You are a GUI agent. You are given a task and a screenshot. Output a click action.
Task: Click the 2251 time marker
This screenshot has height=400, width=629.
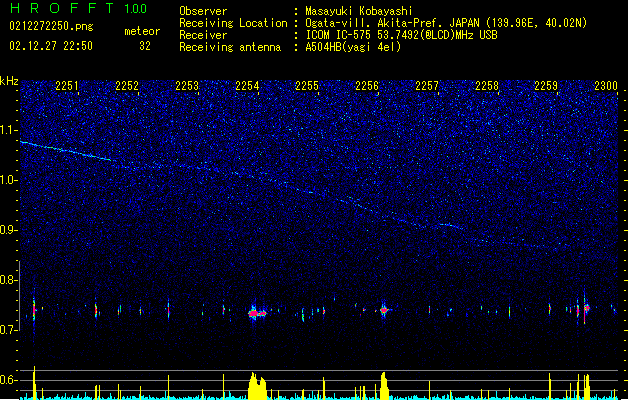coord(67,86)
